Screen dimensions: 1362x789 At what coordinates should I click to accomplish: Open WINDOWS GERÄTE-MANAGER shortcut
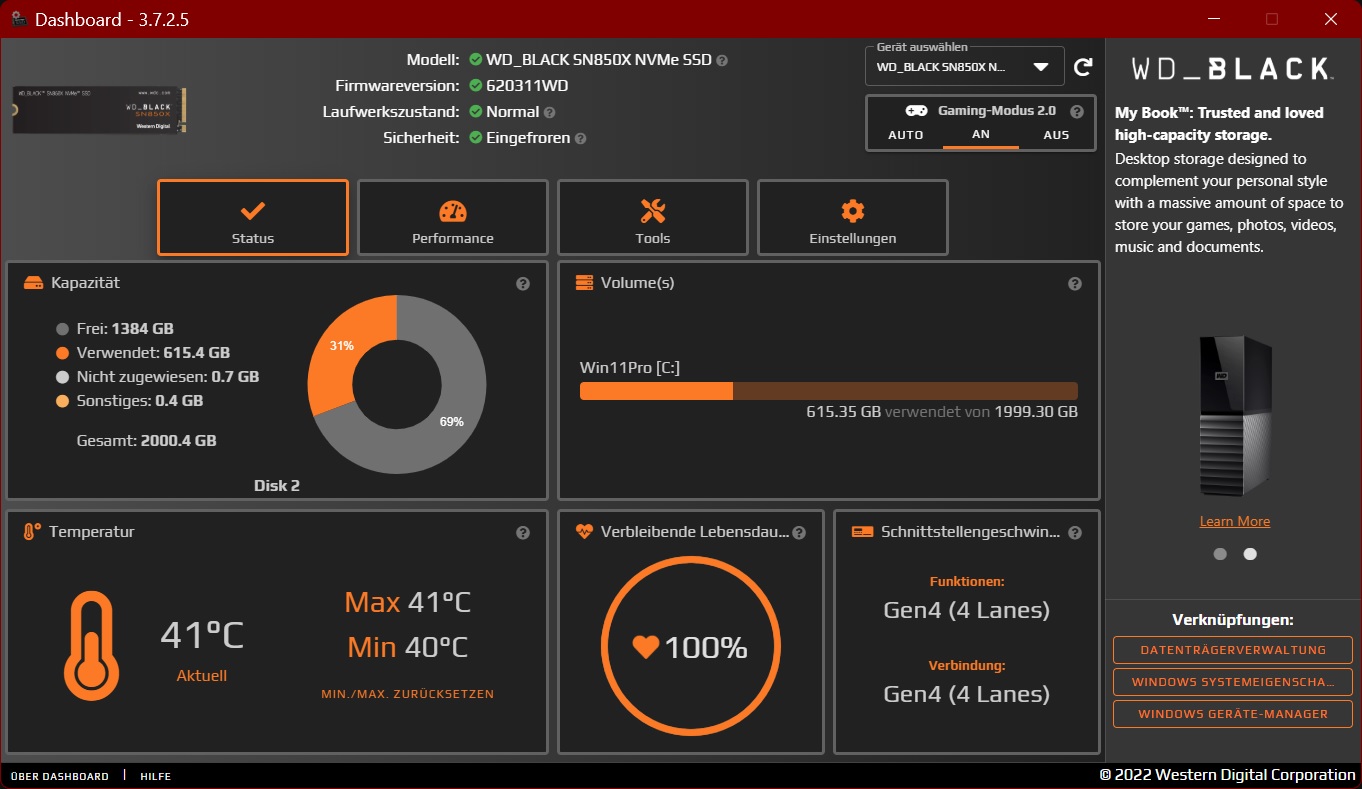coord(1233,714)
